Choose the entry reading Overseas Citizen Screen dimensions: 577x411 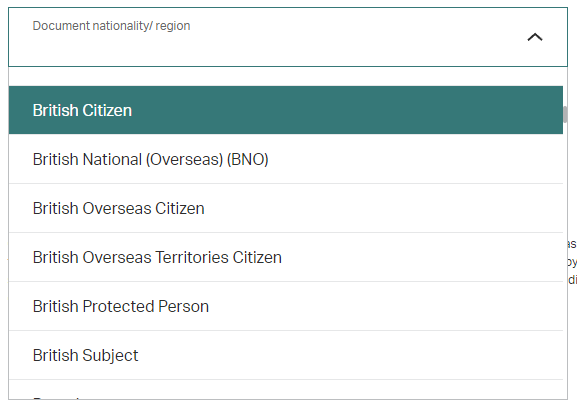286,208
